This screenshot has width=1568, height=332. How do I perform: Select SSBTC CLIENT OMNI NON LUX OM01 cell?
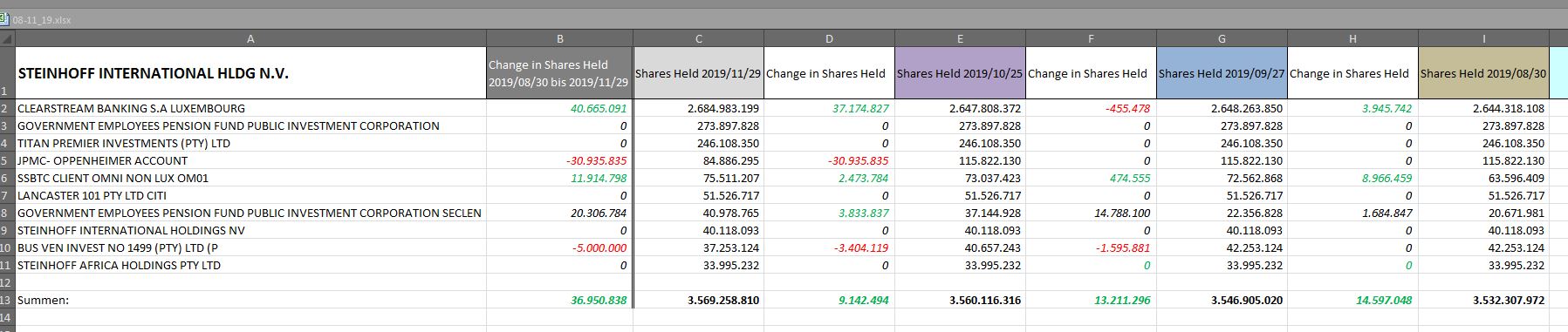[x=250, y=178]
